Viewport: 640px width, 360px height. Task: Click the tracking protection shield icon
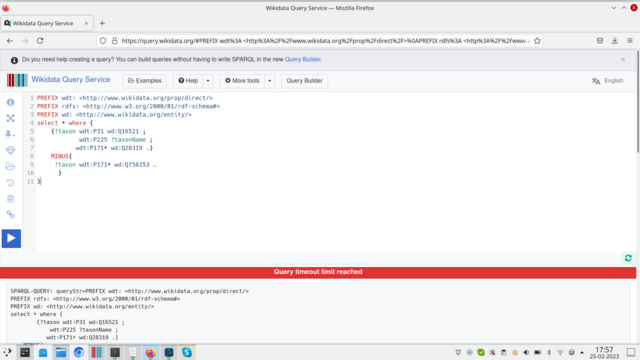click(103, 41)
